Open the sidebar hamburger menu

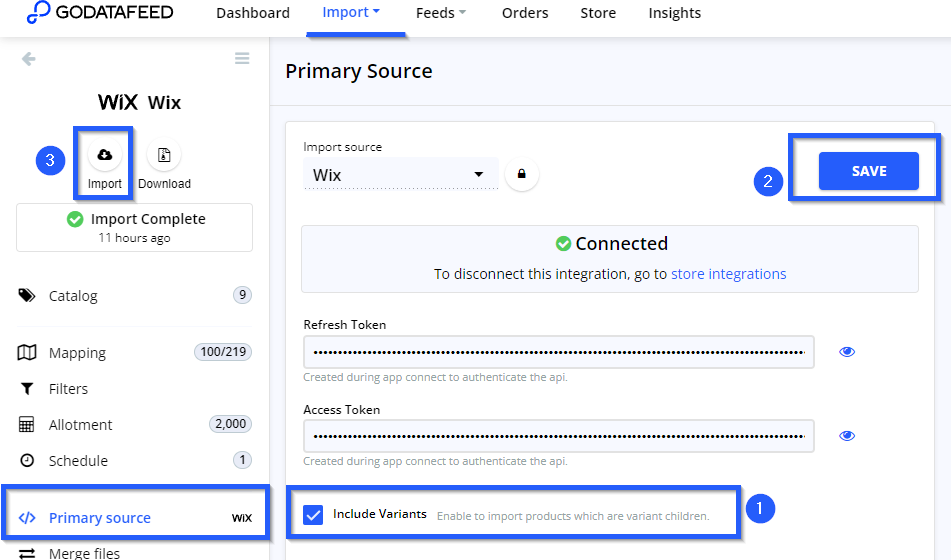(x=242, y=58)
